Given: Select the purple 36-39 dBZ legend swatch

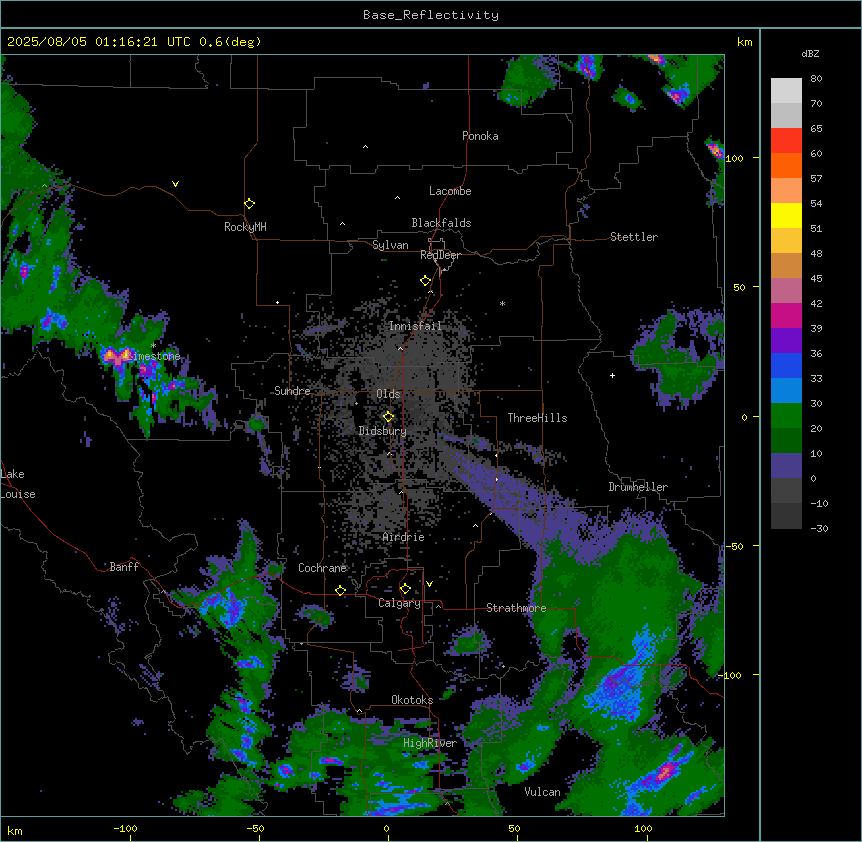Looking at the screenshot, I should tap(786, 341).
